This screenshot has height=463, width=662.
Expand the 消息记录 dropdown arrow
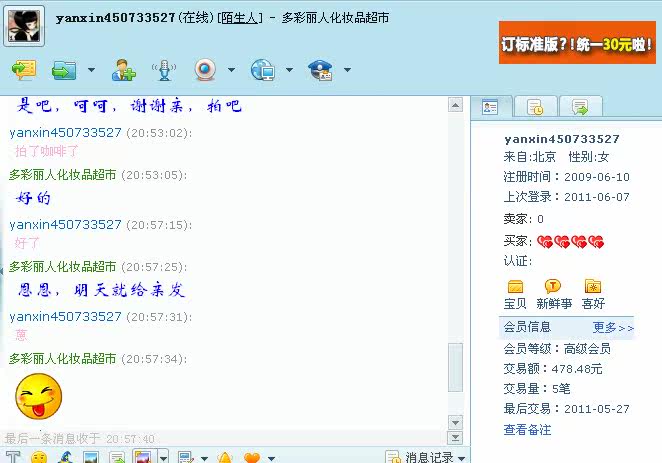click(461, 458)
